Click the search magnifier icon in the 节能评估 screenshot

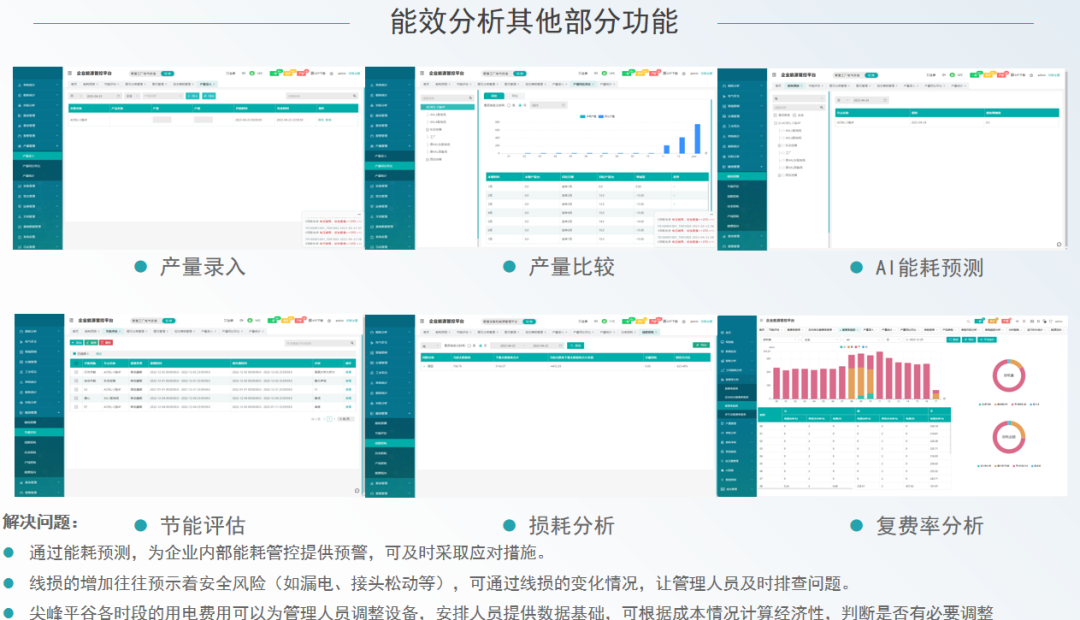click(352, 343)
